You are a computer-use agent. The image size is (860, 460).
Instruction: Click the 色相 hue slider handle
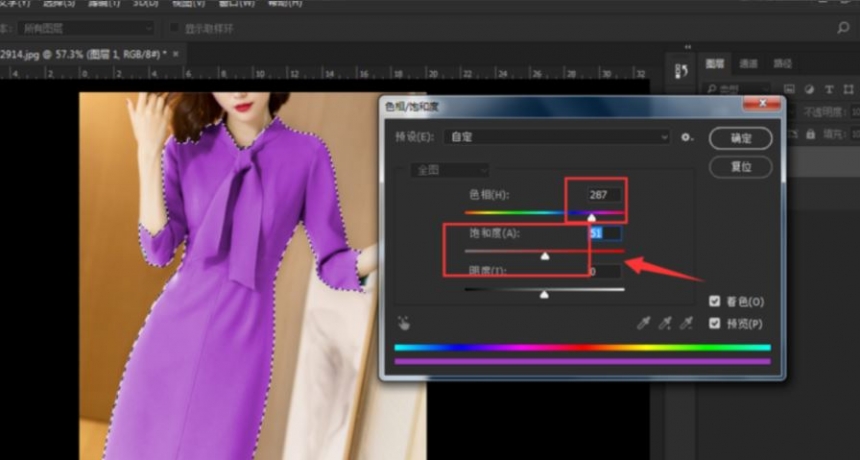click(591, 218)
